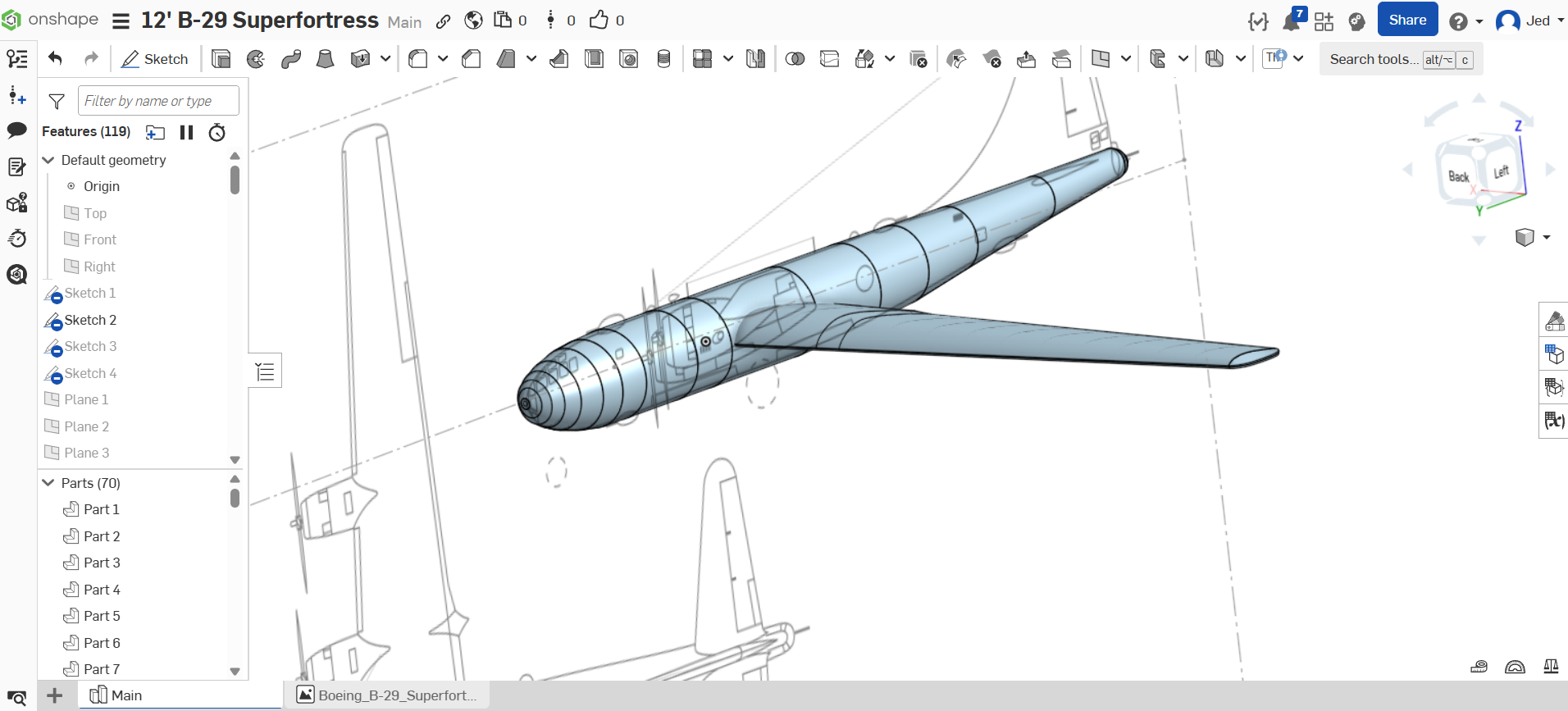Open the Draft tool dropdown arrow
Image resolution: width=1568 pixels, height=711 pixels.
click(x=531, y=58)
